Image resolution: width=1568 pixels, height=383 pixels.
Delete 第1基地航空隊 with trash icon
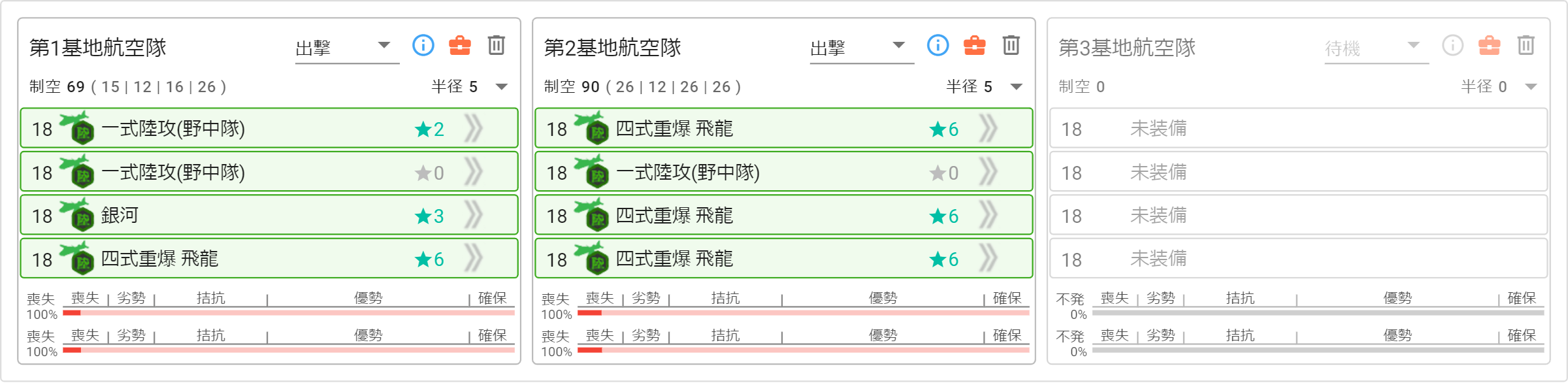pos(497,45)
